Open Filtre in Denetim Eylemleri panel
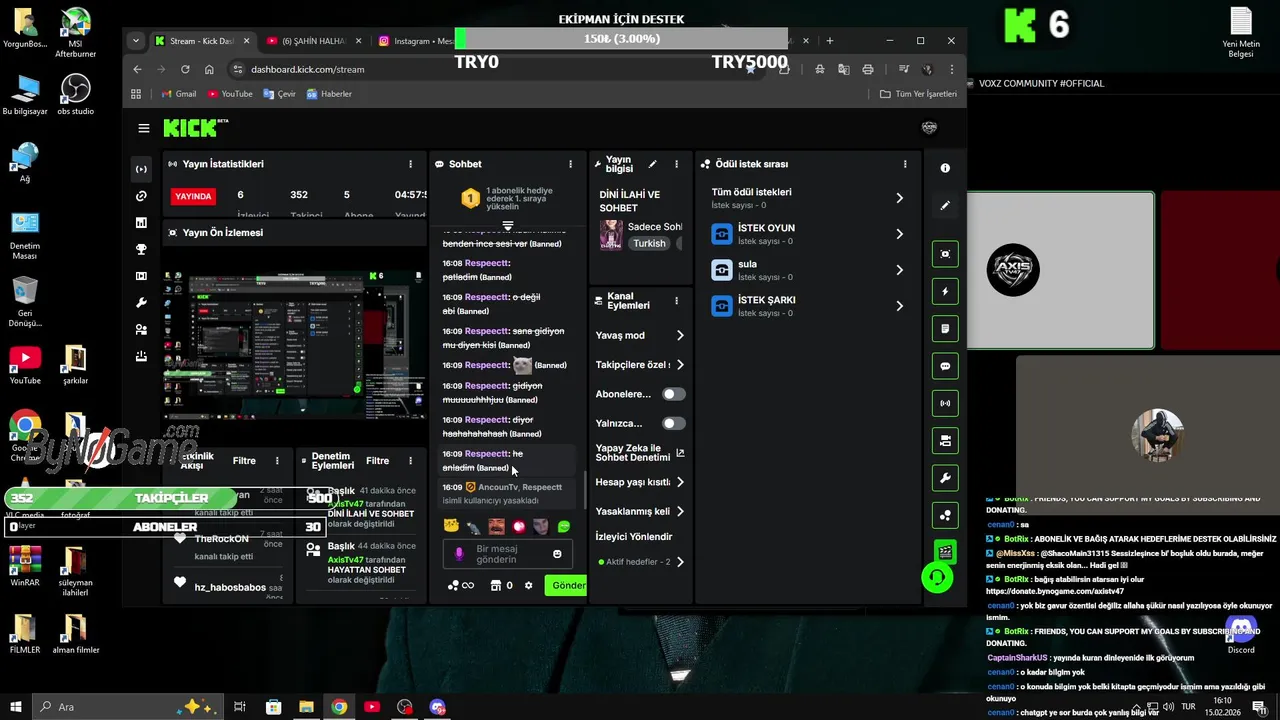1280x720 pixels. click(377, 461)
